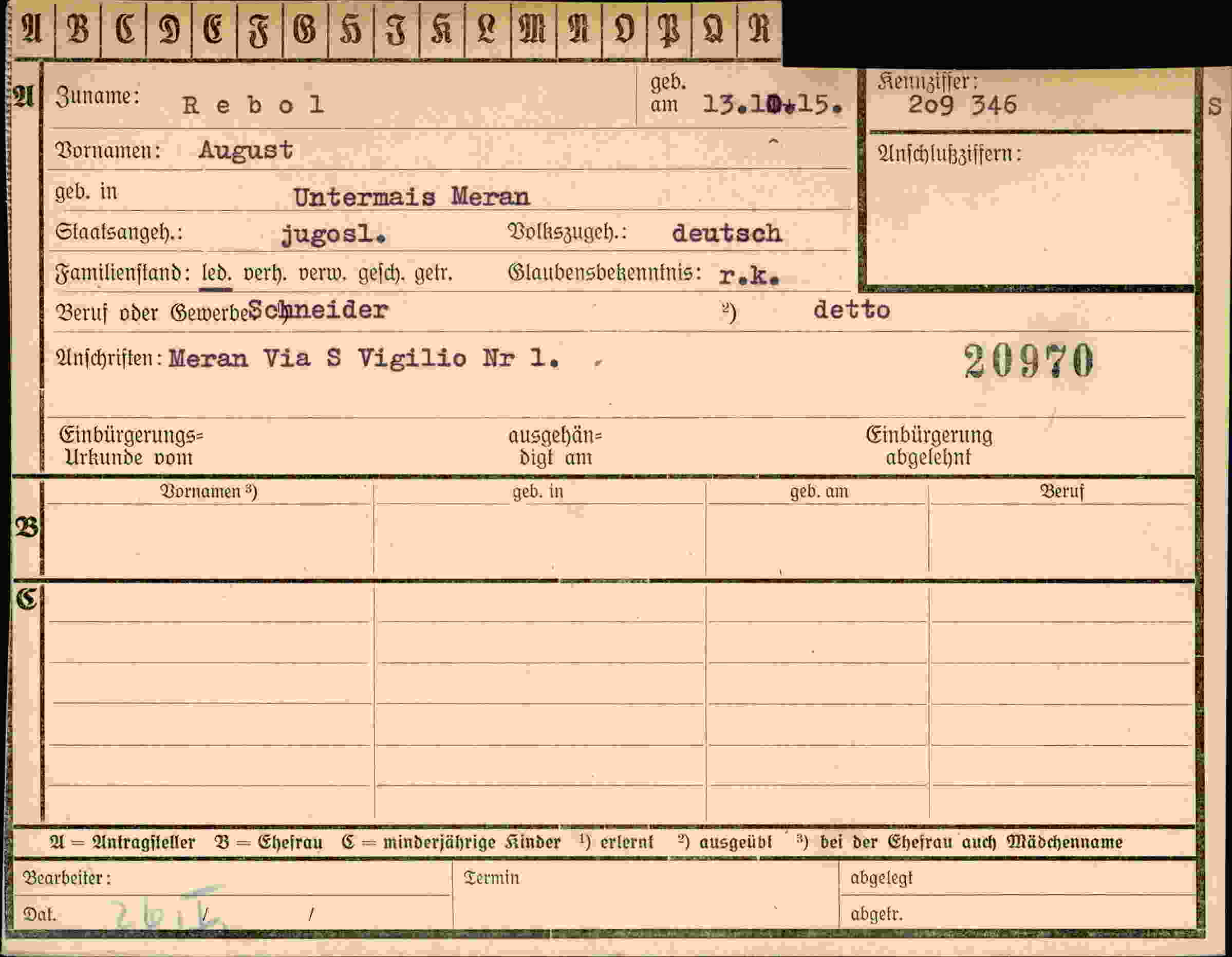Click the 'Zuname:' label
Screen dimensions: 1232x957
pos(98,97)
